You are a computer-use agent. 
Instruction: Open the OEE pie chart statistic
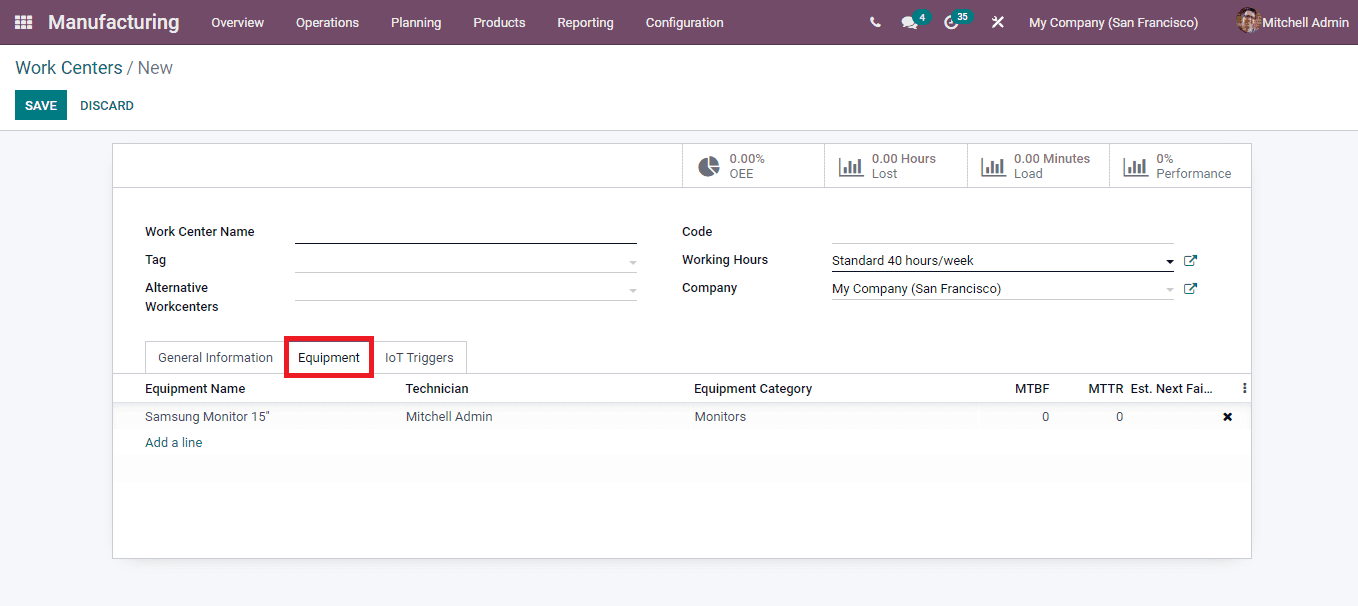752,164
